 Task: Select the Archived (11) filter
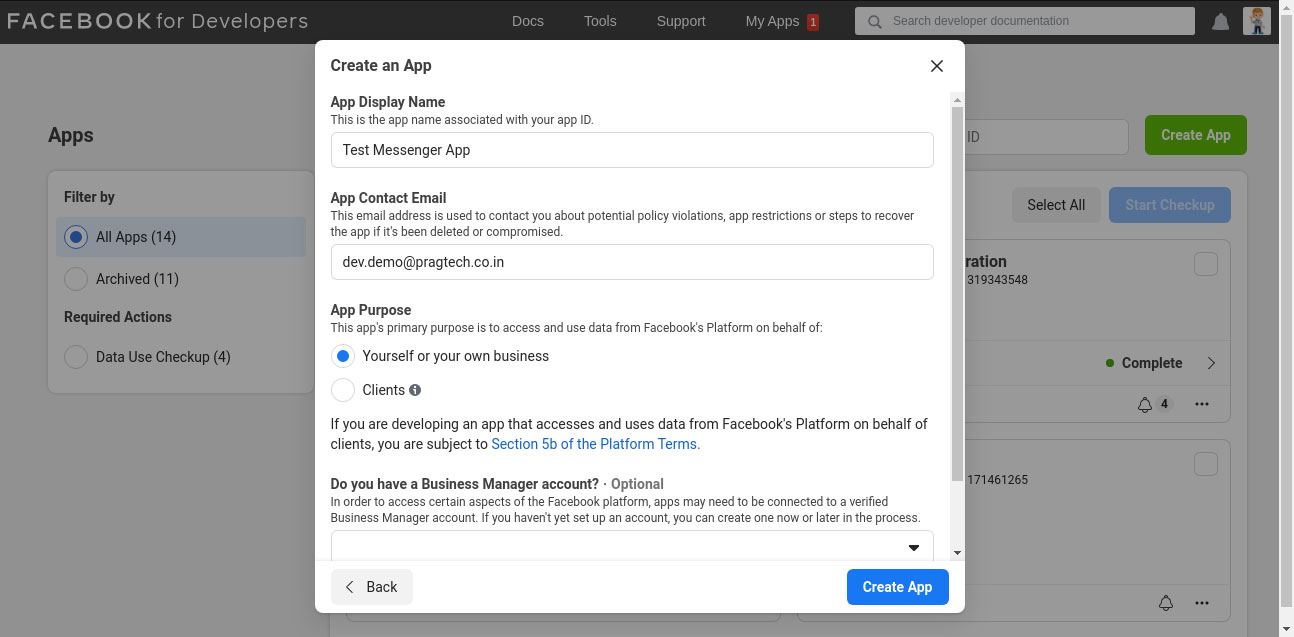[x=76, y=279]
